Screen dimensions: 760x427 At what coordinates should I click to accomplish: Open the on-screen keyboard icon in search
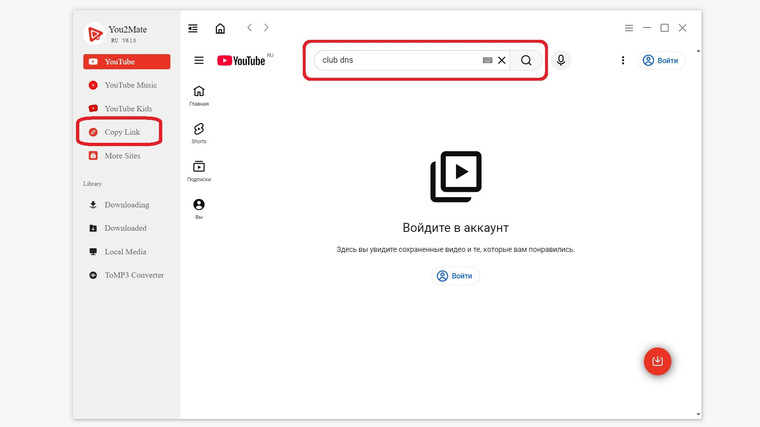488,60
